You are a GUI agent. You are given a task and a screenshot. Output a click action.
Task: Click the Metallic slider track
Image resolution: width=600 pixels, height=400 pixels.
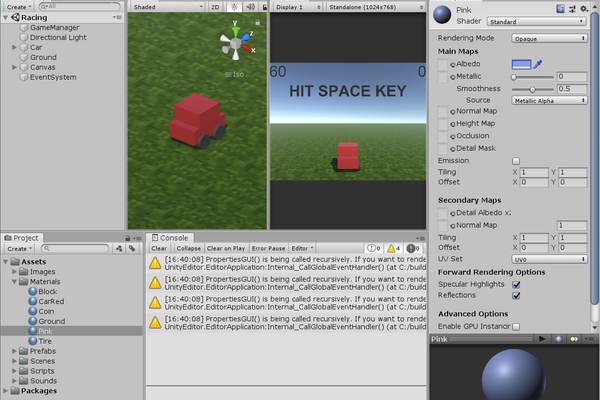[533, 77]
